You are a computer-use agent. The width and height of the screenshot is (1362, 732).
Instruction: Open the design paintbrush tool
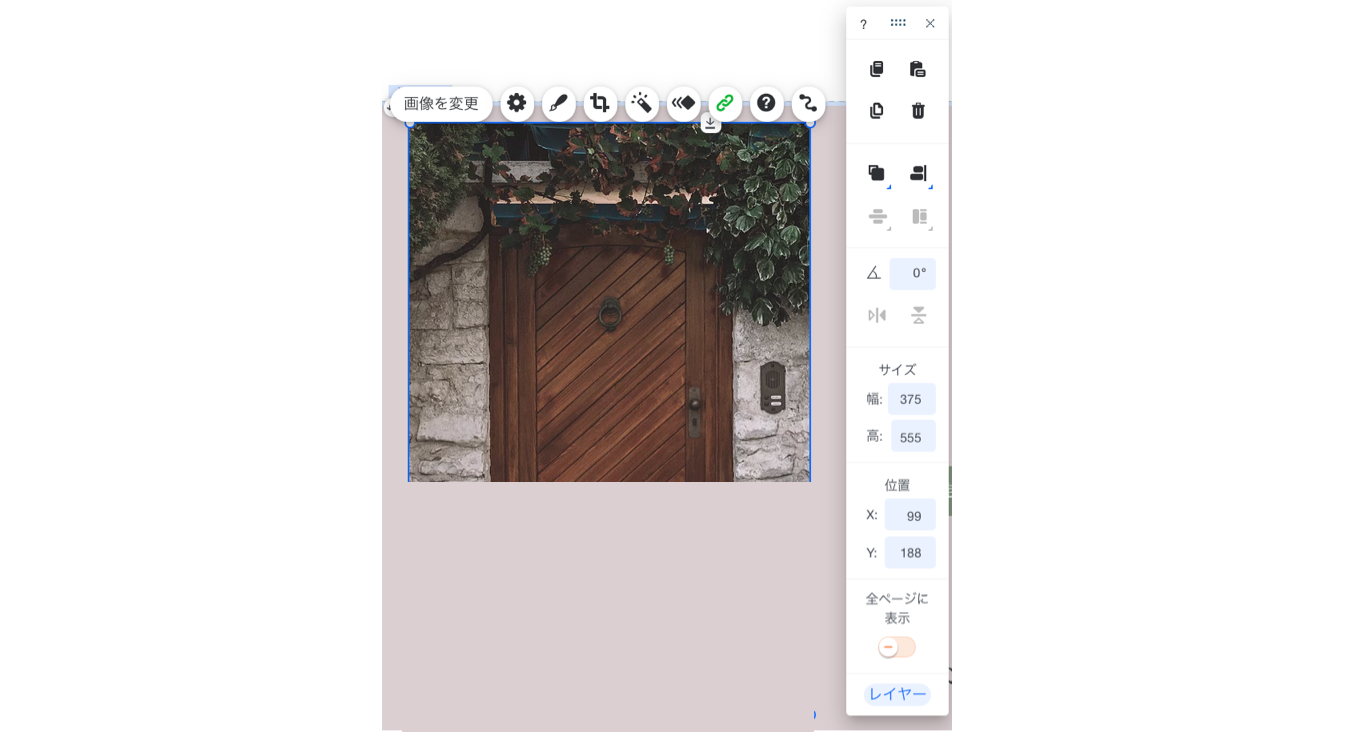pyautogui.click(x=559, y=103)
